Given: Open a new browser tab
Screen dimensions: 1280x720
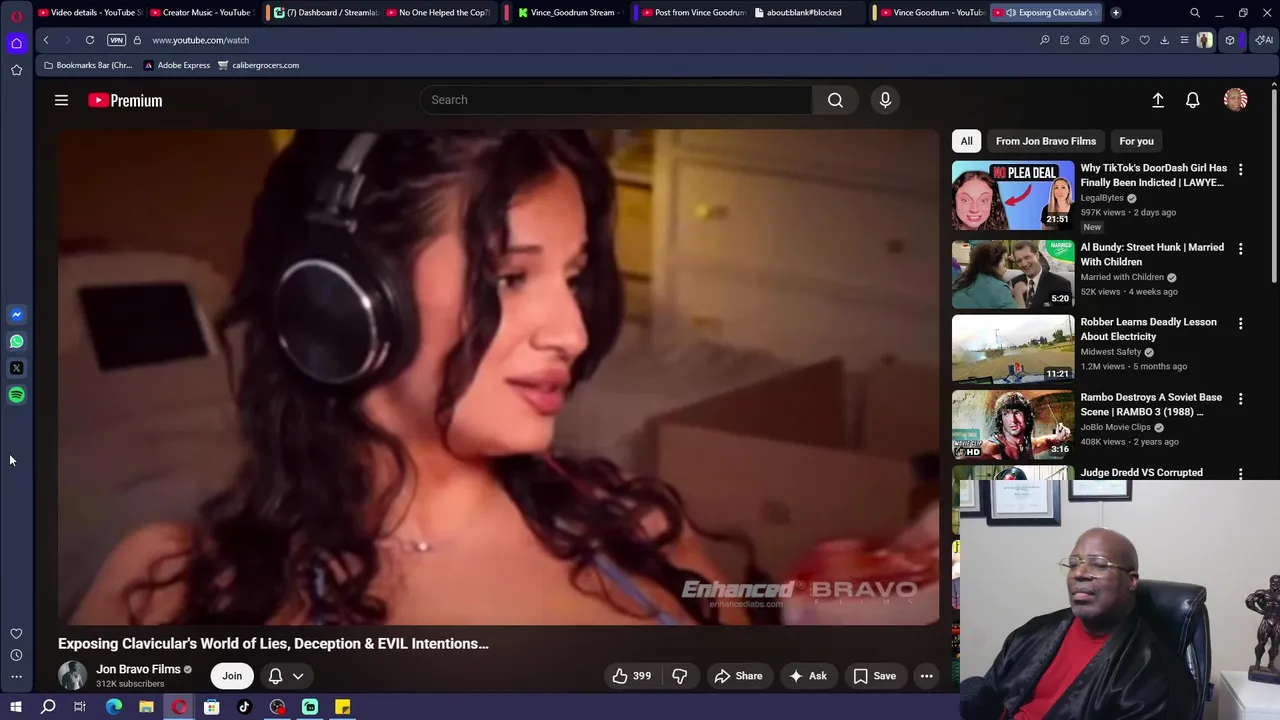Looking at the screenshot, I should (1116, 13).
